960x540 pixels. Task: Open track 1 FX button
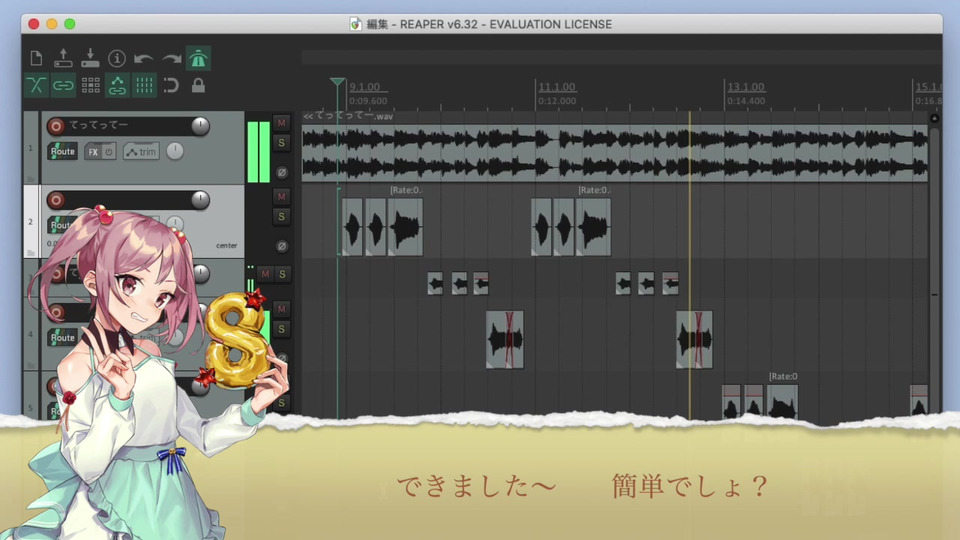pyautogui.click(x=92, y=151)
